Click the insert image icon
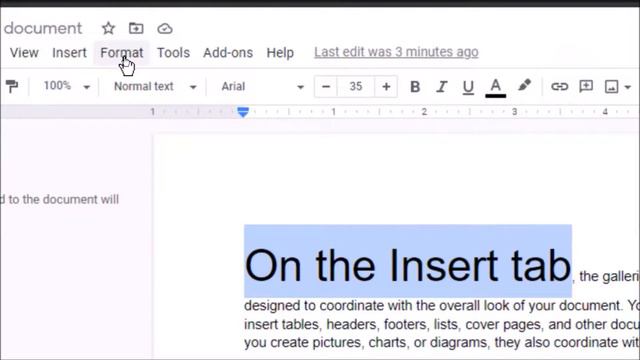Image resolution: width=640 pixels, height=360 pixels. [611, 87]
